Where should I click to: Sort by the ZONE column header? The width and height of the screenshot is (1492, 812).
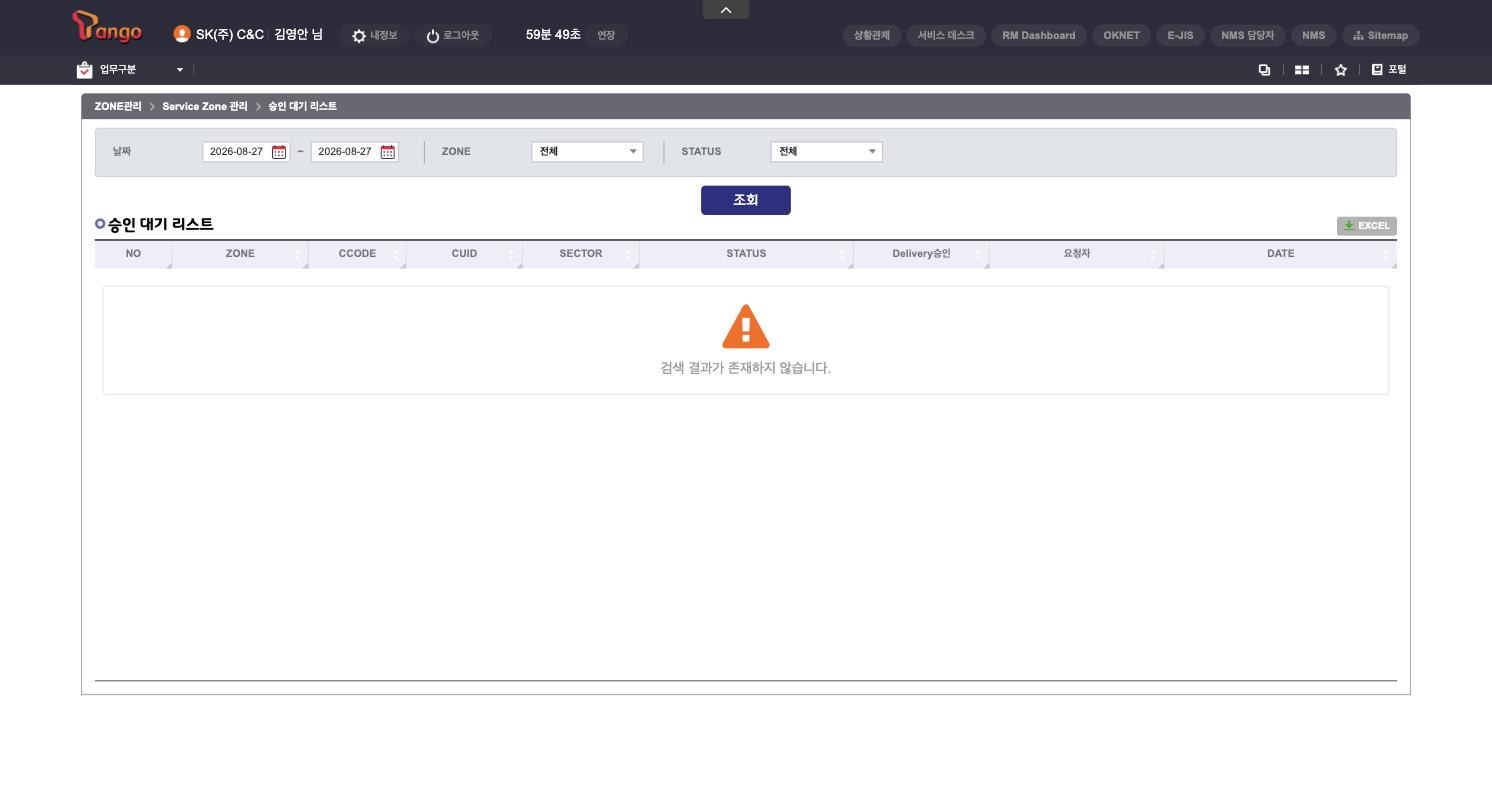tap(240, 254)
